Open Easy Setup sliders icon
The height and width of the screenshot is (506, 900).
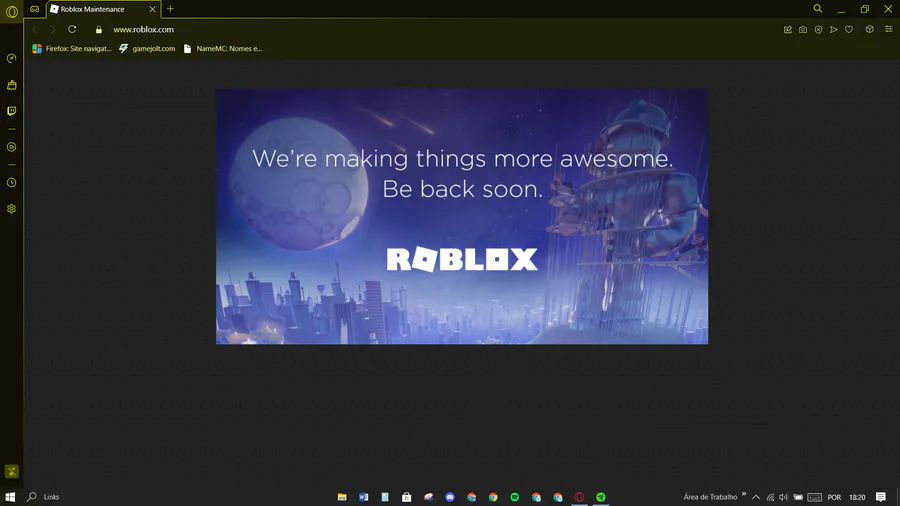[x=889, y=29]
